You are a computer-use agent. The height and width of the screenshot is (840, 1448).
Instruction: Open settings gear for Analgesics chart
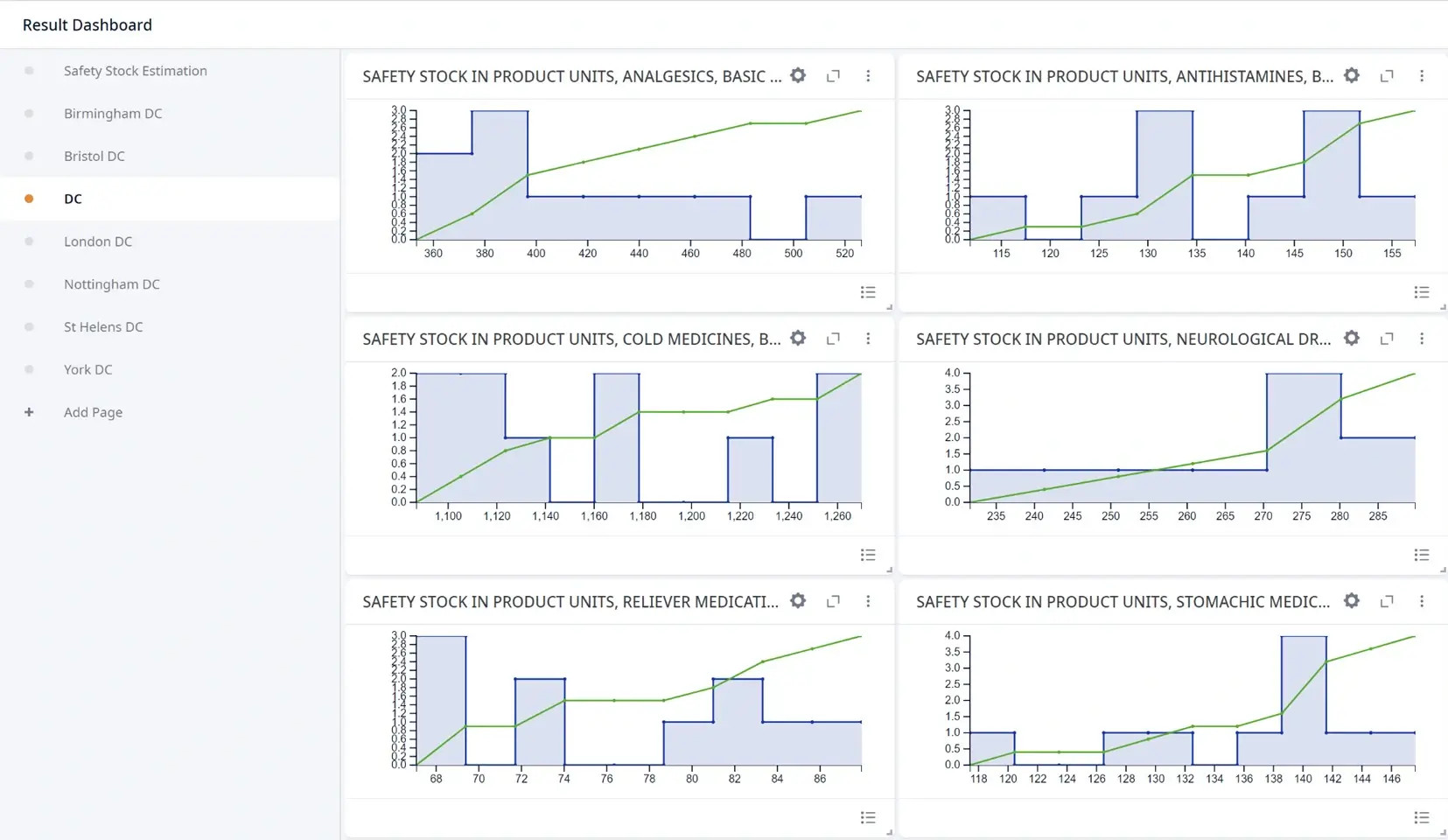(x=798, y=76)
